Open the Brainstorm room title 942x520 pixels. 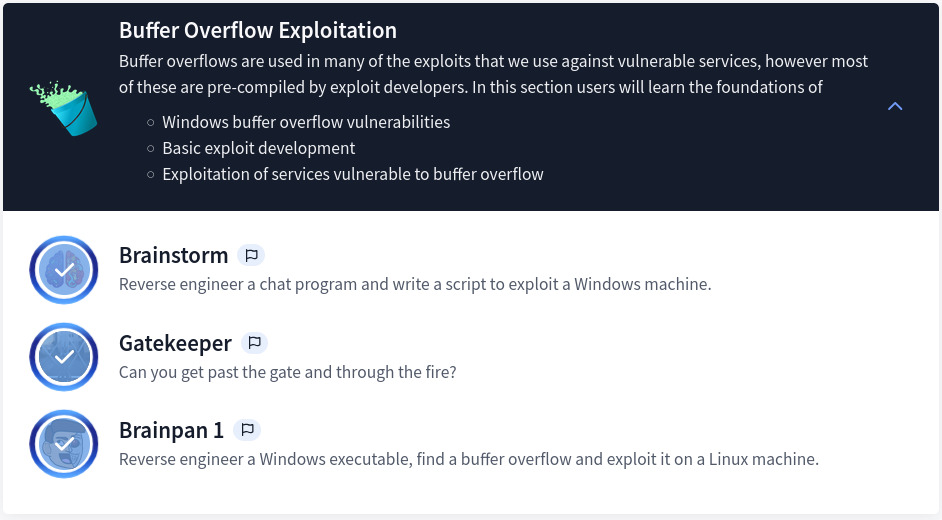pyautogui.click(x=173, y=255)
